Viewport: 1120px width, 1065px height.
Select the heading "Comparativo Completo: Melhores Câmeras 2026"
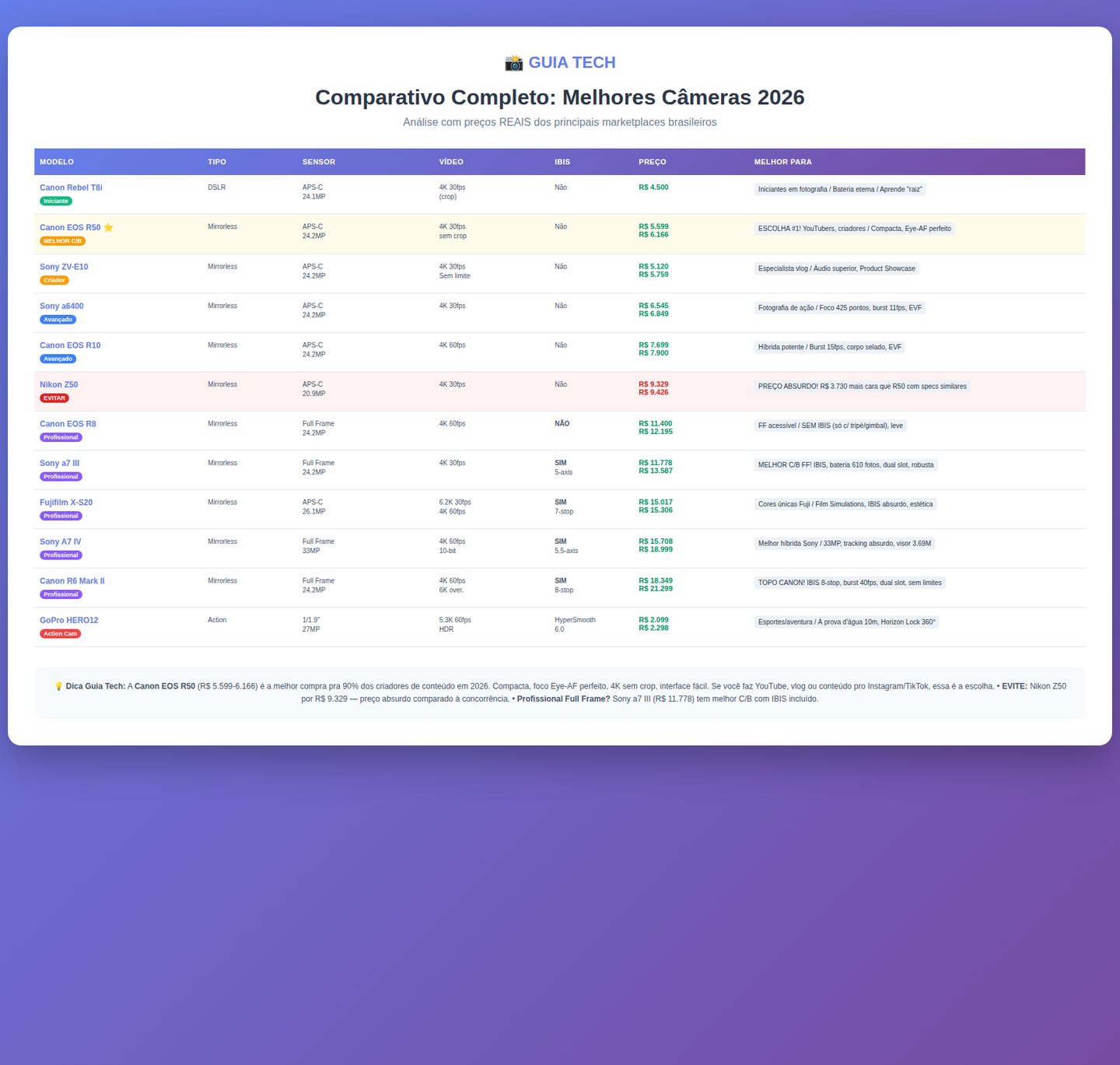560,97
